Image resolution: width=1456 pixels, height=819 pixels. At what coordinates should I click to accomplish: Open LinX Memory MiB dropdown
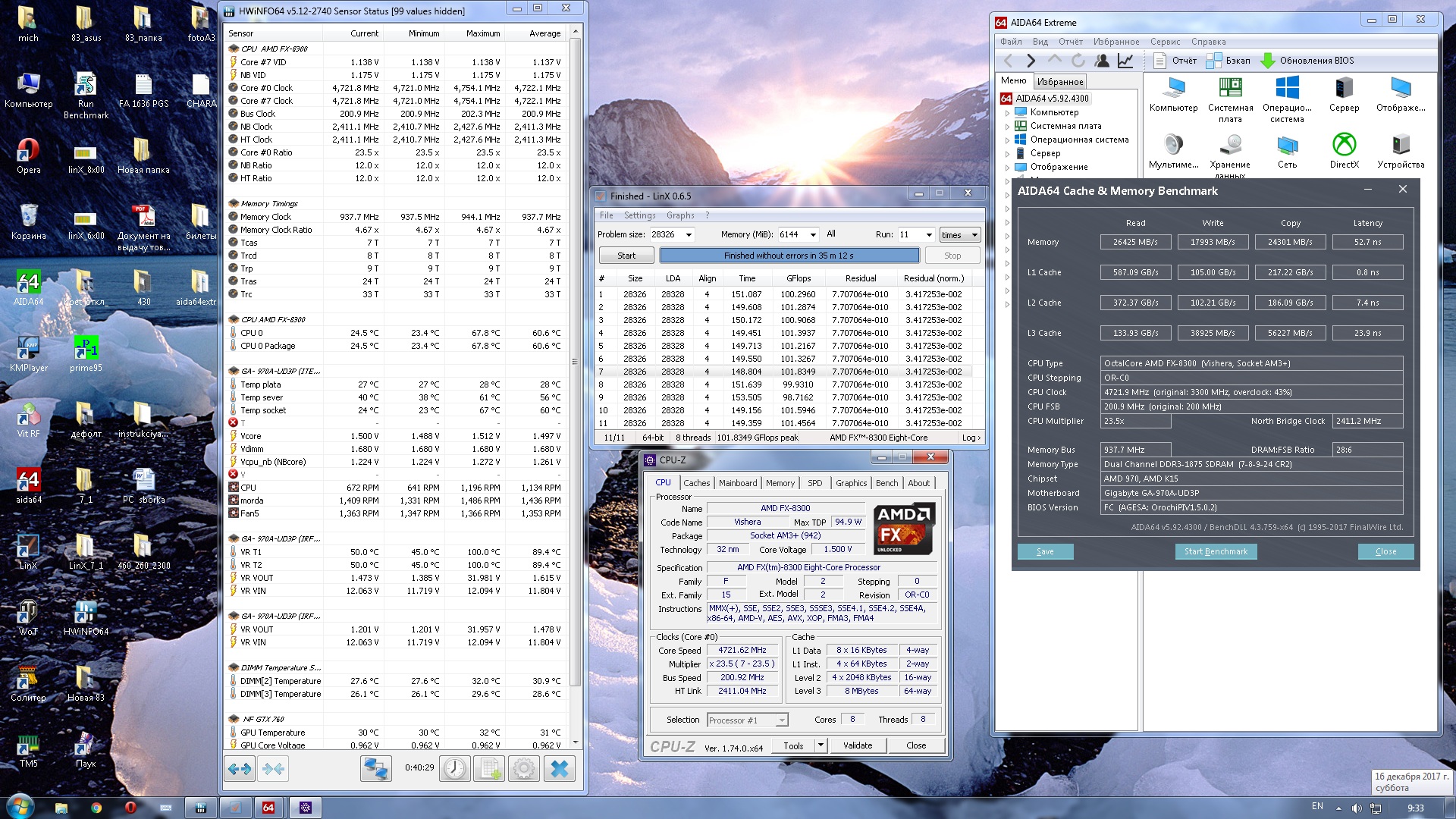[813, 235]
